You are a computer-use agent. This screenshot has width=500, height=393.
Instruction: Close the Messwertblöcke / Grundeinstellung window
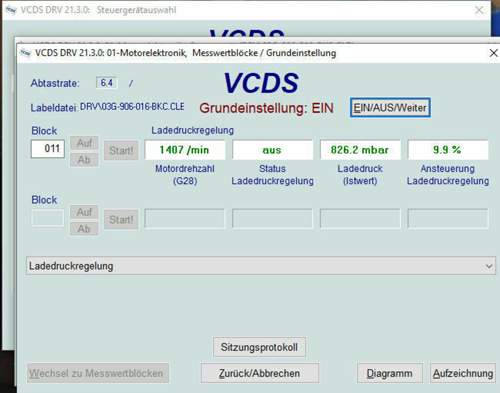point(494,53)
